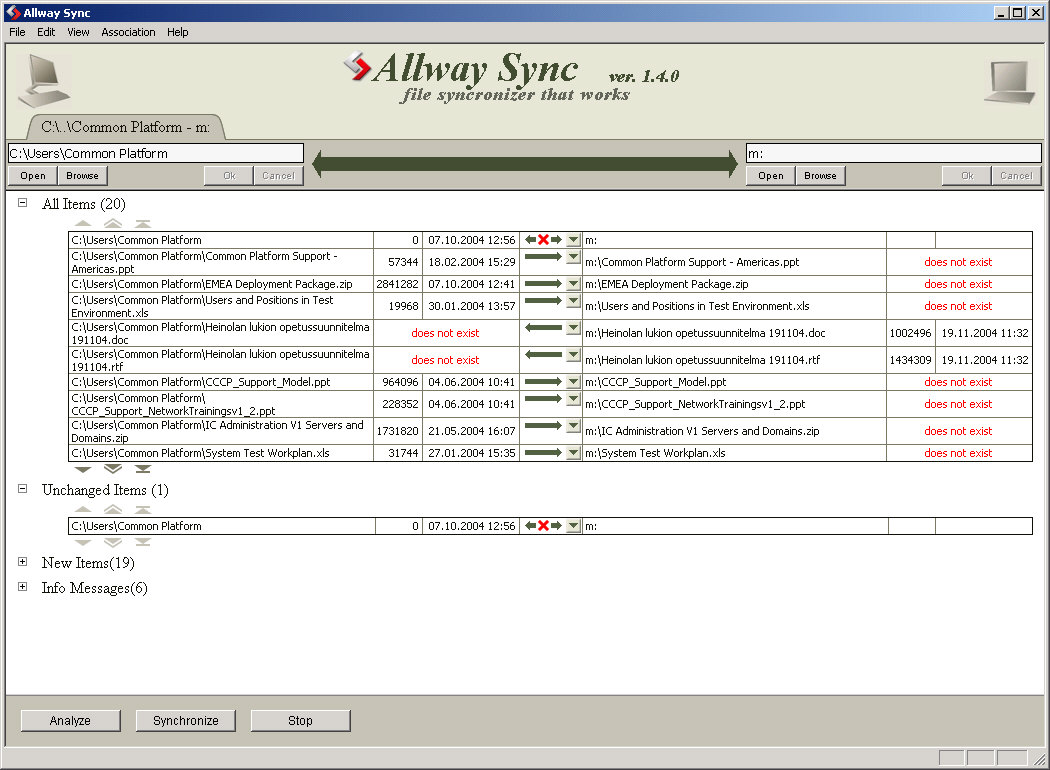Open the View menu

pyautogui.click(x=78, y=32)
